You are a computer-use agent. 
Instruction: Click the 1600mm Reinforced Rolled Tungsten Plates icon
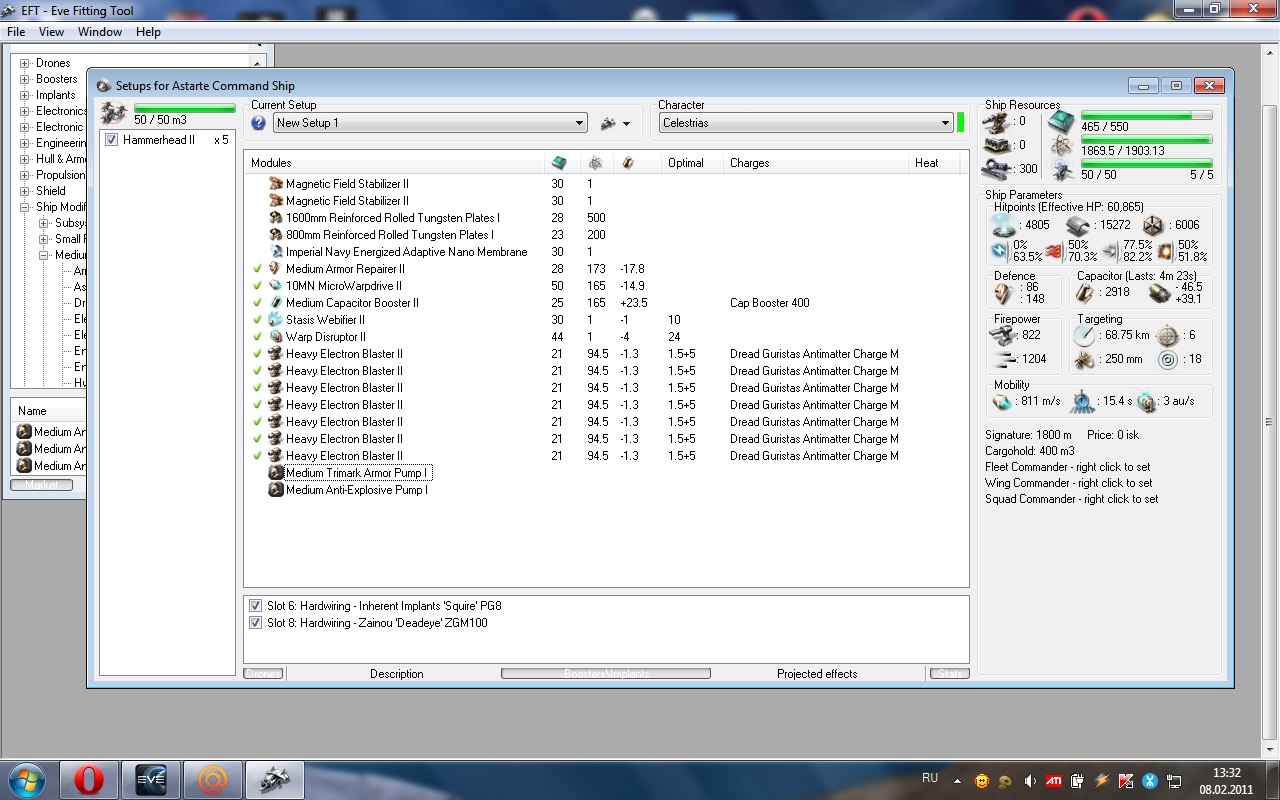276,218
